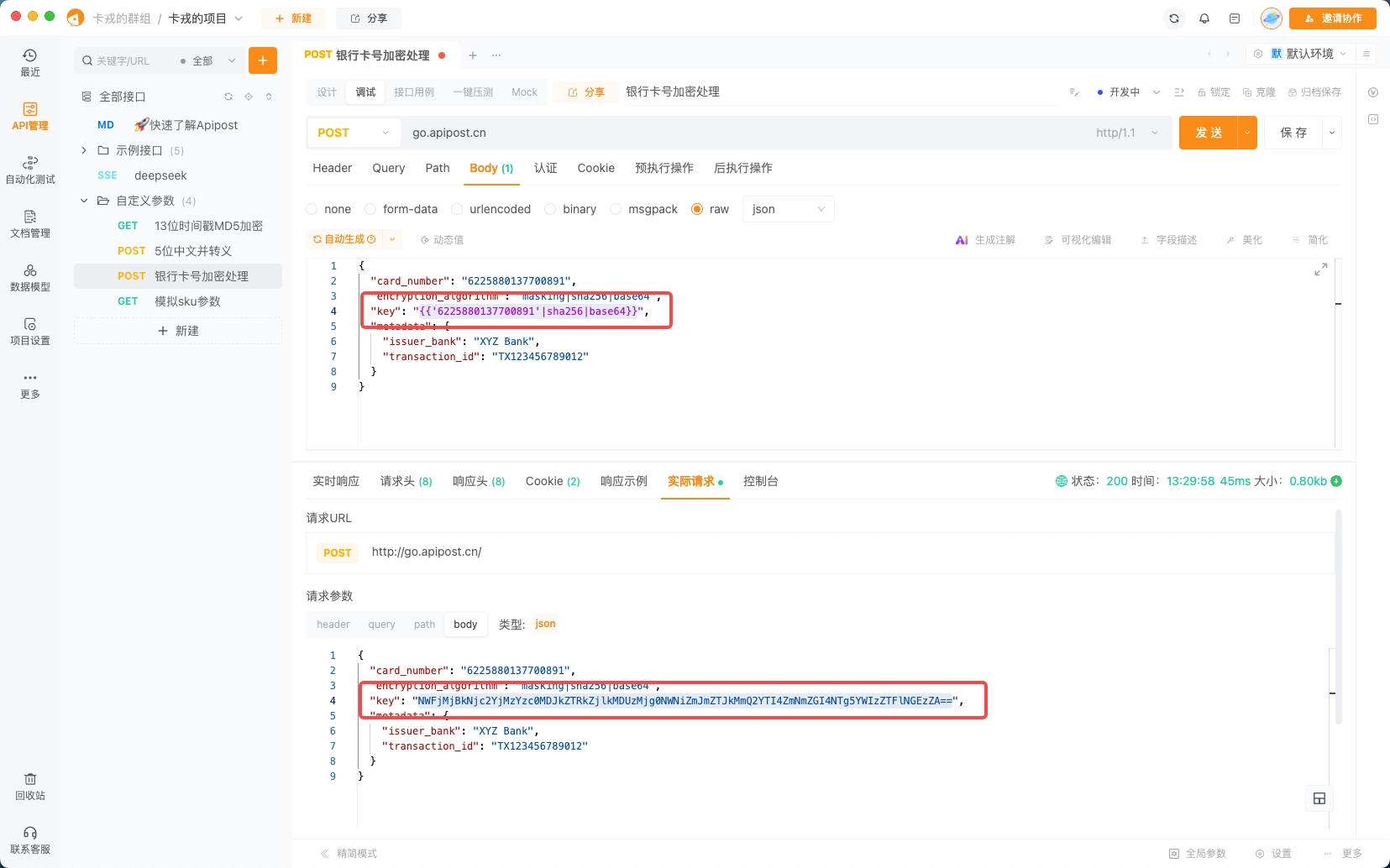
Task: Open the json body format dropdown
Action: point(786,209)
